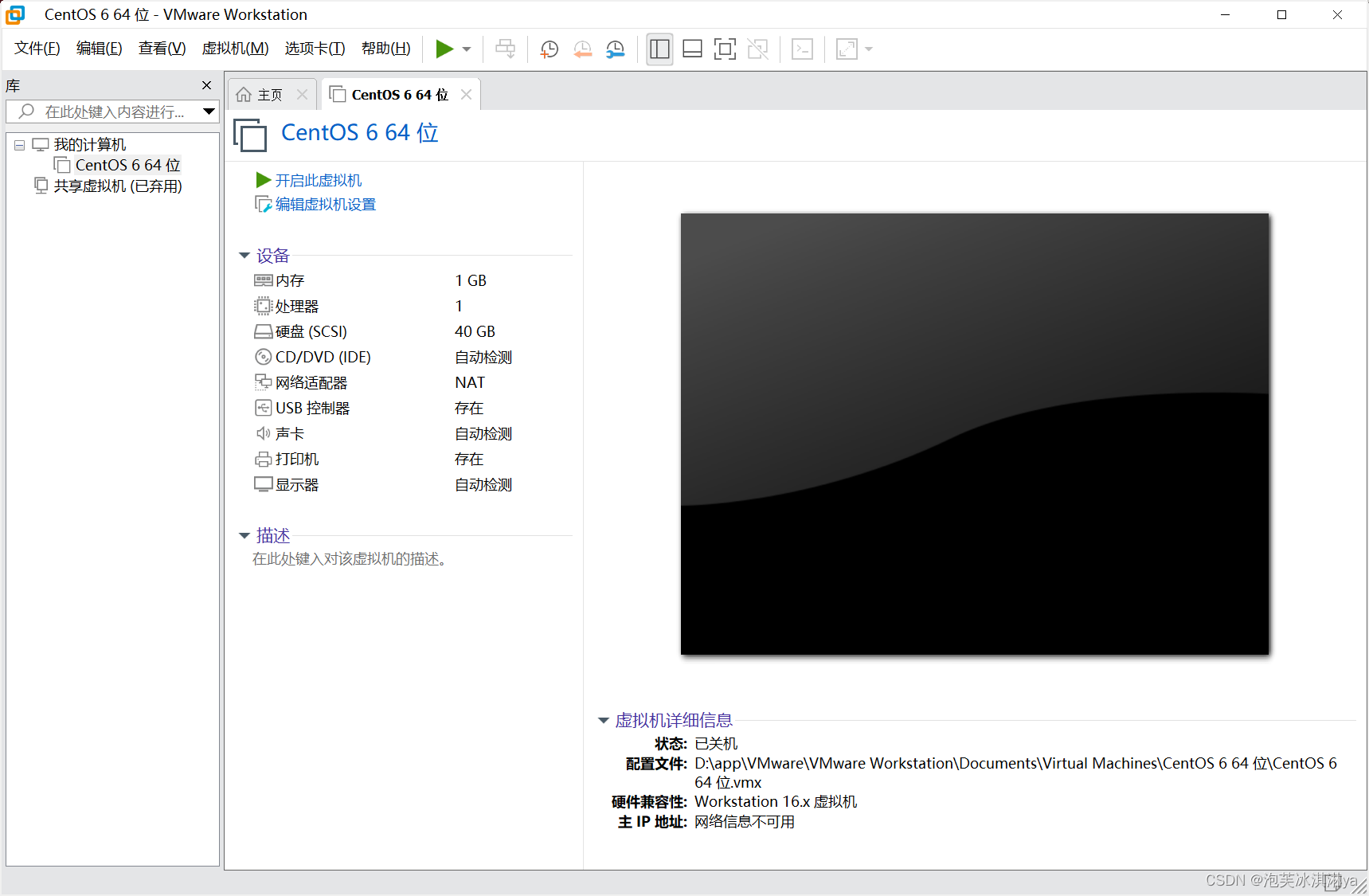Open the 虚拟机(M) menu
The width and height of the screenshot is (1369, 896).
(x=235, y=49)
